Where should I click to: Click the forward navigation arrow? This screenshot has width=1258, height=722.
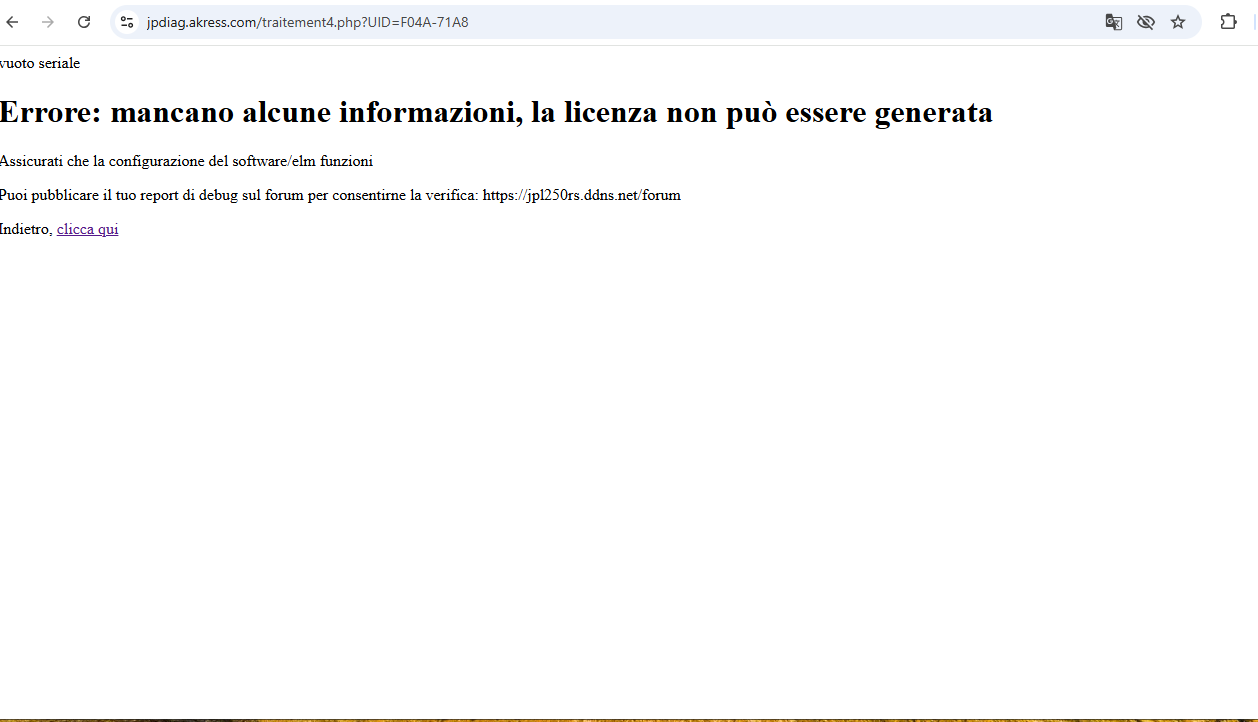(x=47, y=21)
